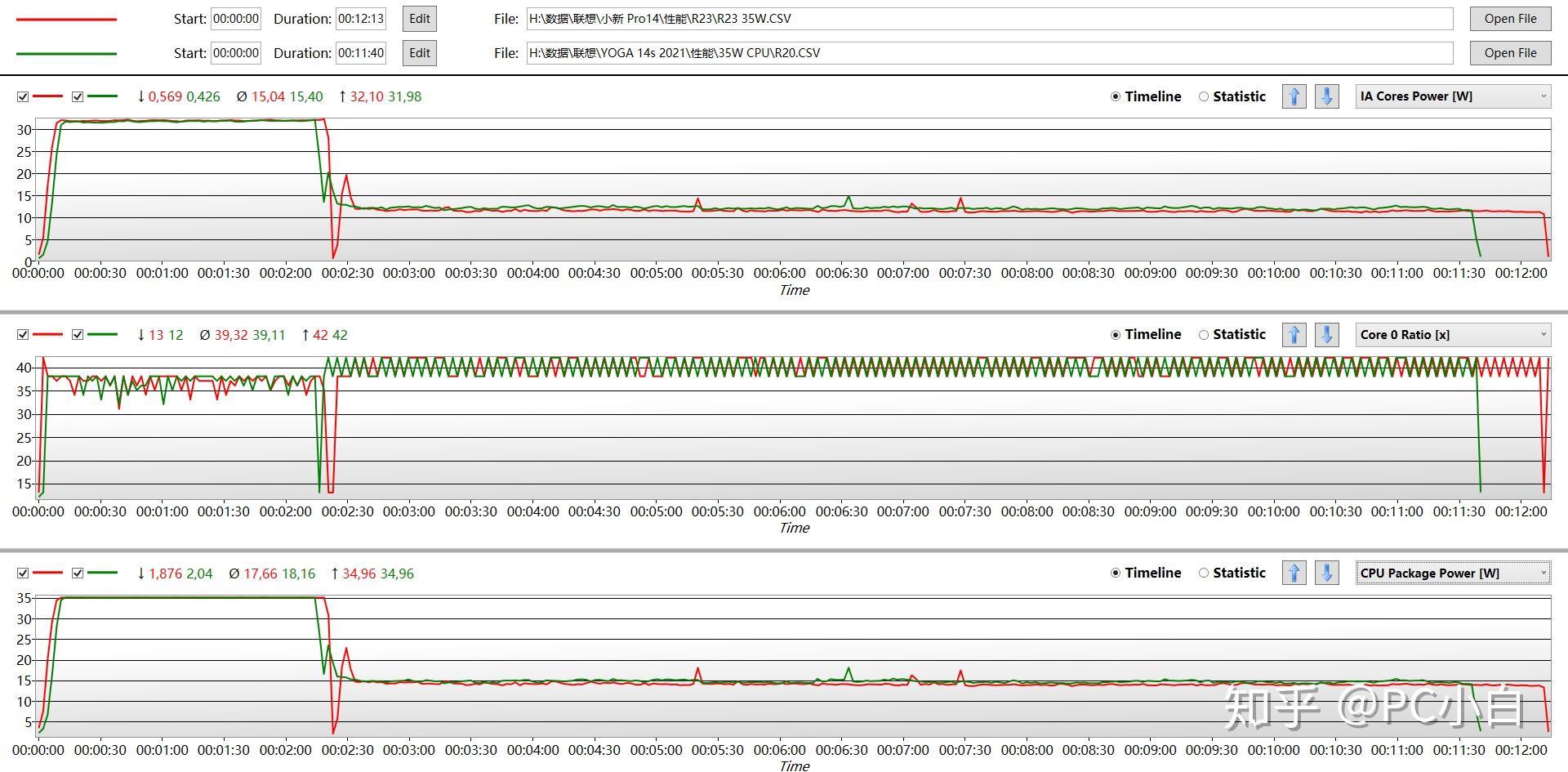
Task: Select Timeline view for IA Cores Power chart
Action: (1146, 96)
